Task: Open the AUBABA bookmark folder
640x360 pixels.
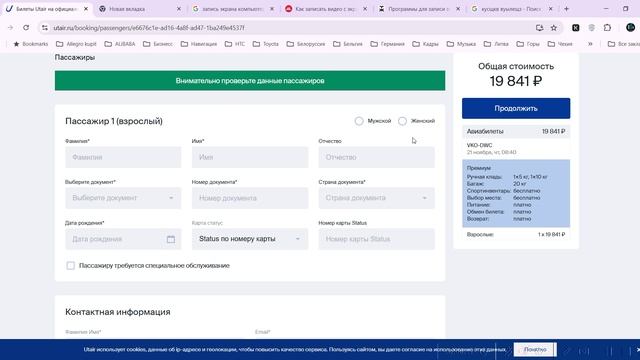Action: click(x=120, y=44)
